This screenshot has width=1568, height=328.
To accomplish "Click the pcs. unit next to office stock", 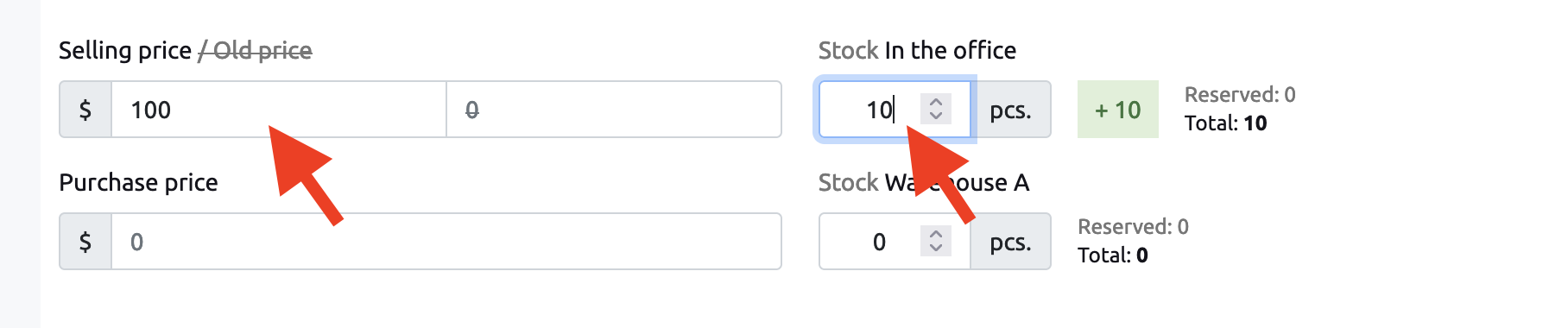I will click(x=1011, y=110).
